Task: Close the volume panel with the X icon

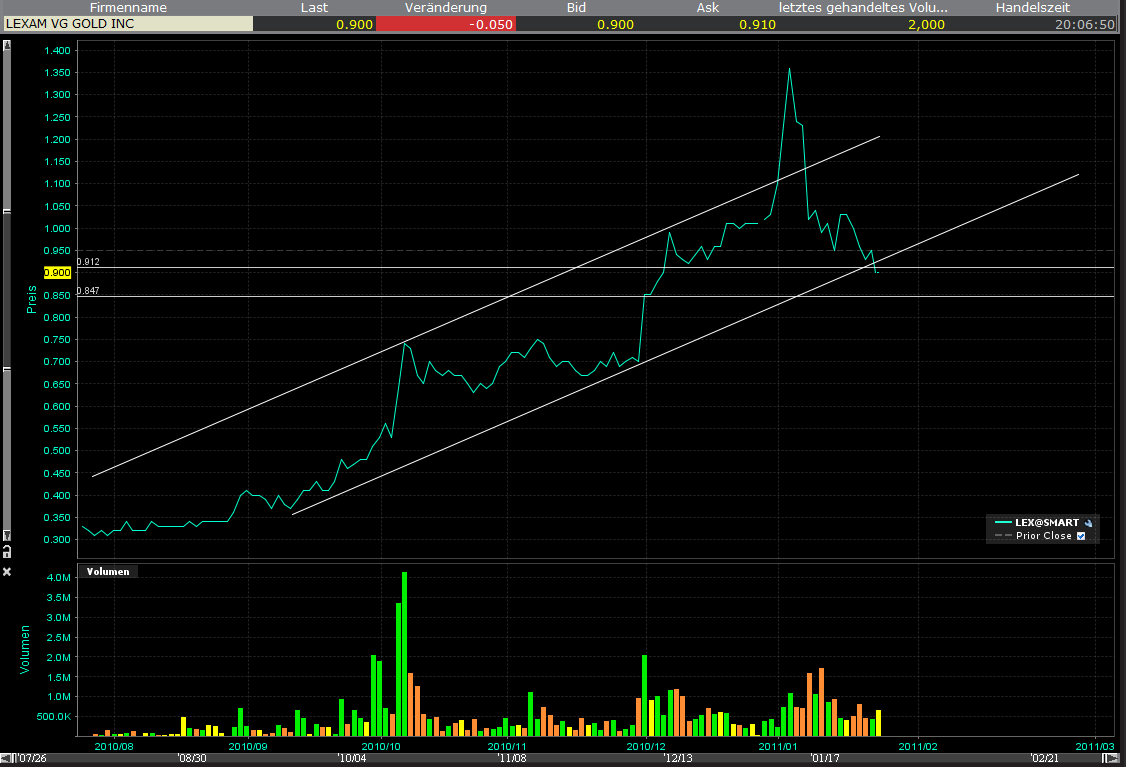Action: point(7,571)
